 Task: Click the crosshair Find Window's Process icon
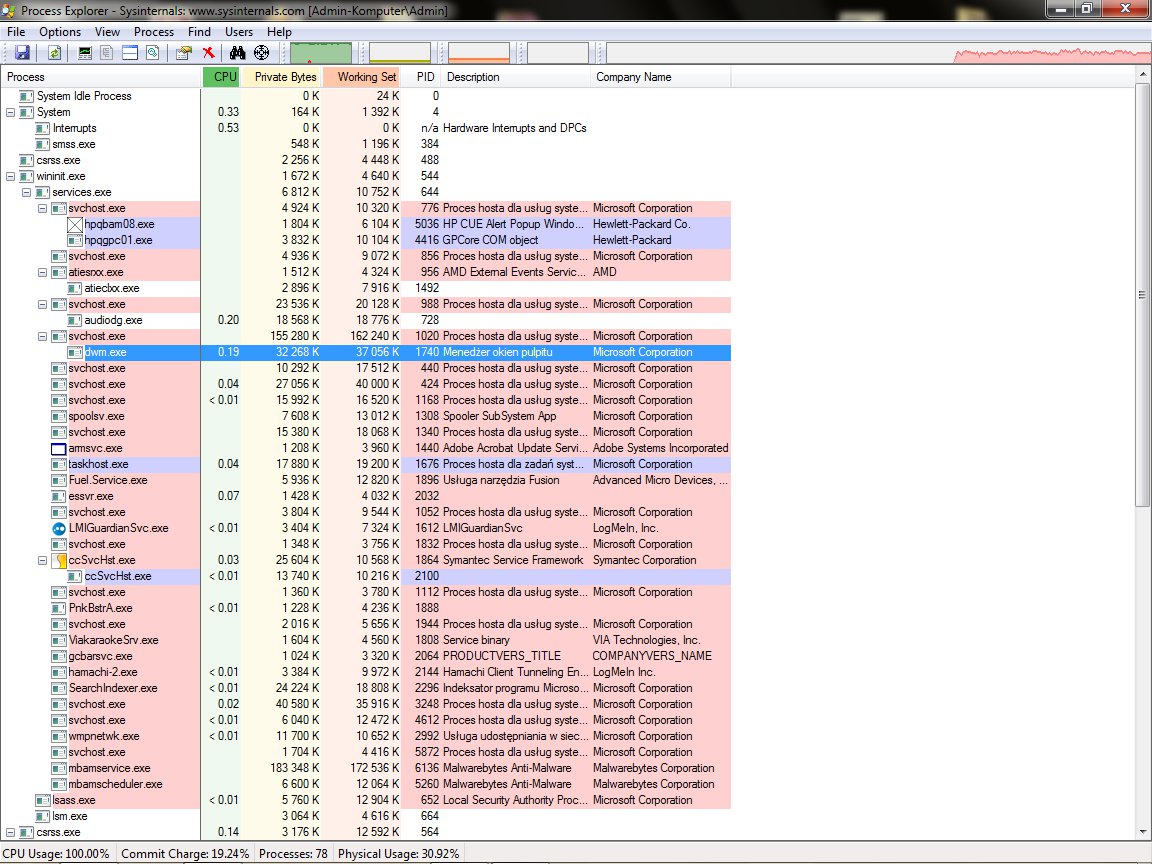coord(262,53)
